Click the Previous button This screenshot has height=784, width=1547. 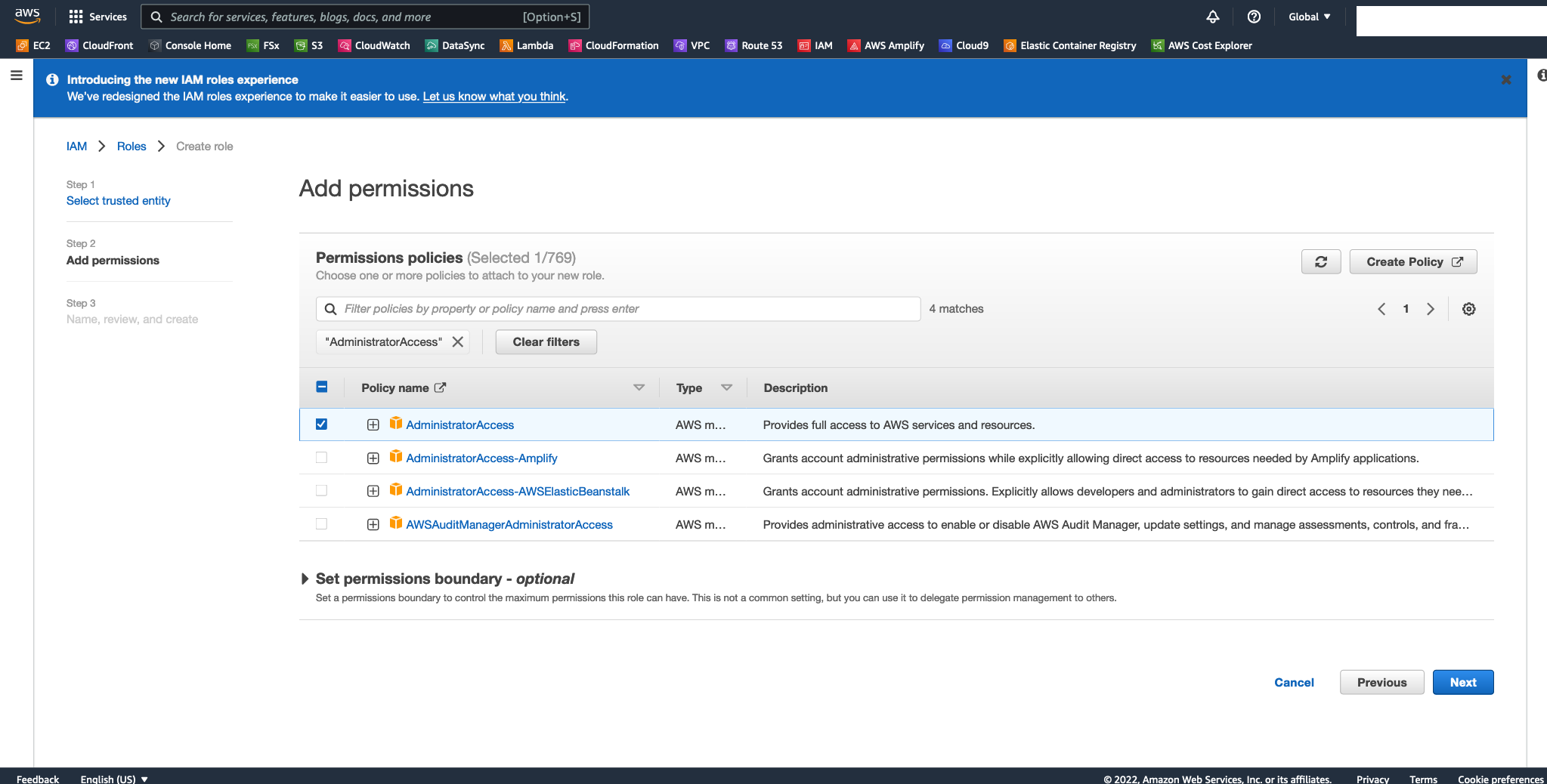tap(1382, 682)
